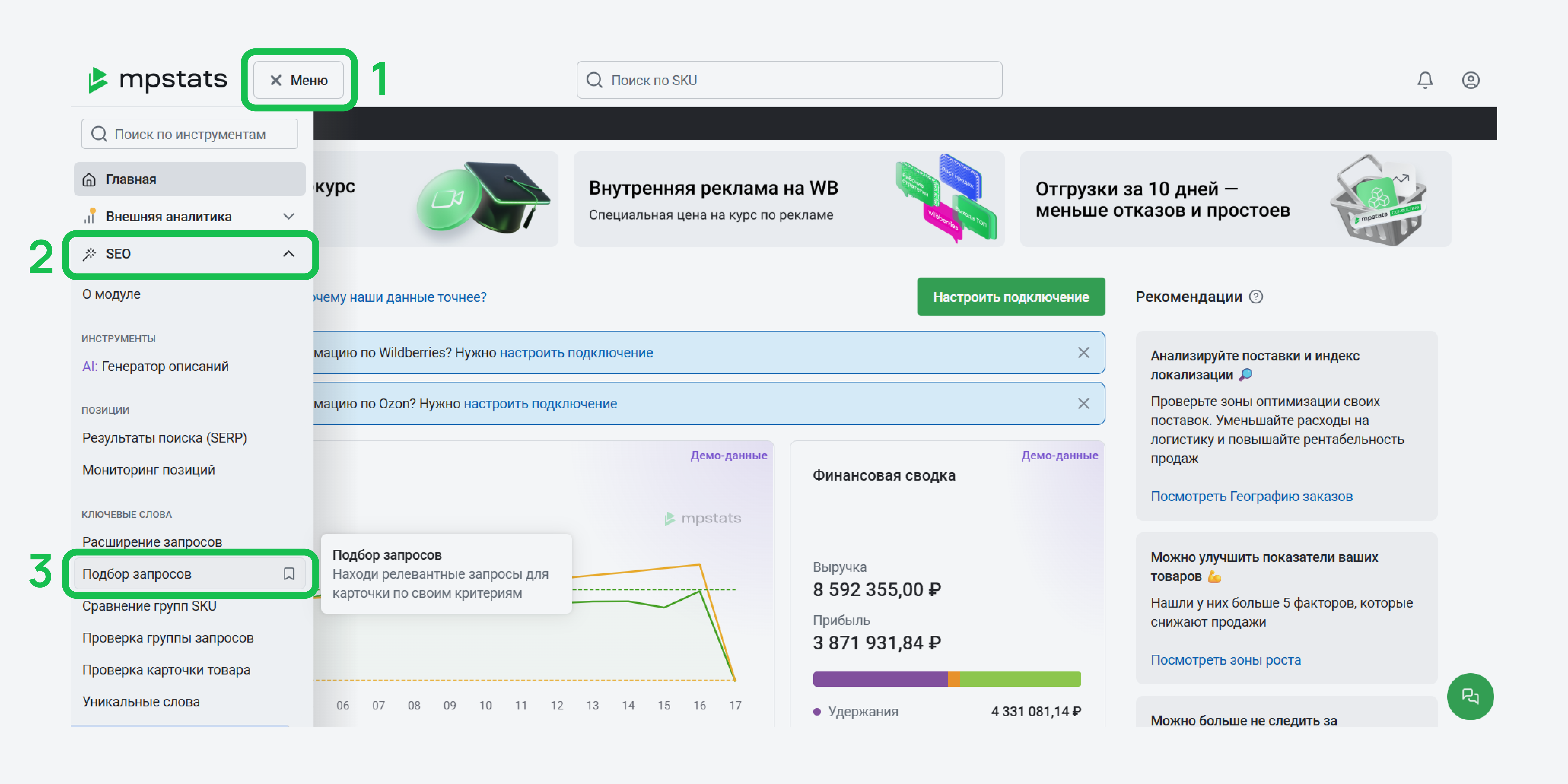
Task: Click the help icon next to Рекомендации
Action: [x=1256, y=297]
